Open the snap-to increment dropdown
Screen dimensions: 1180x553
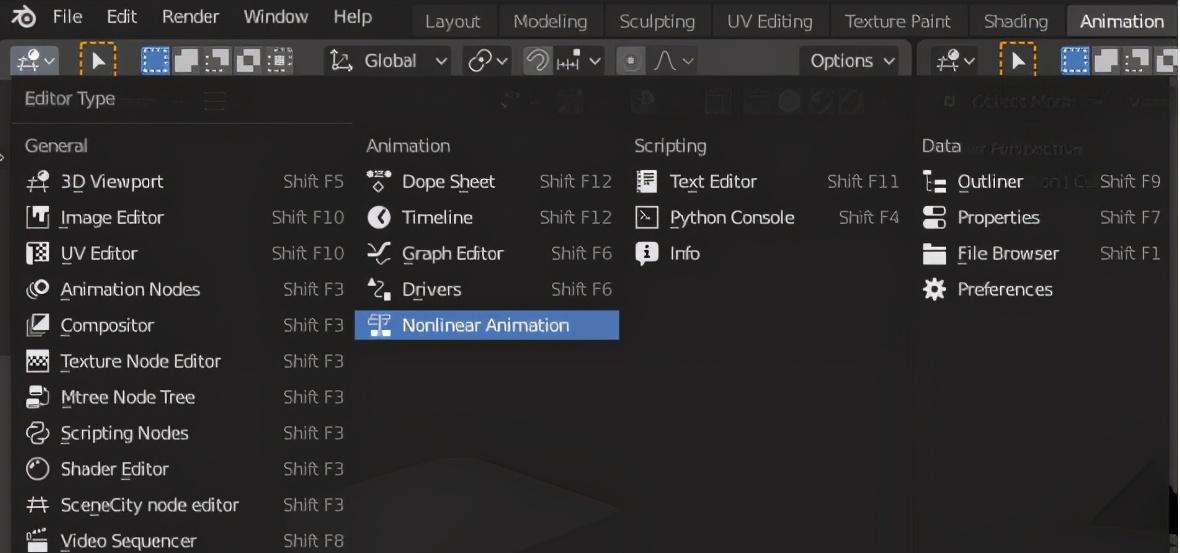579,61
